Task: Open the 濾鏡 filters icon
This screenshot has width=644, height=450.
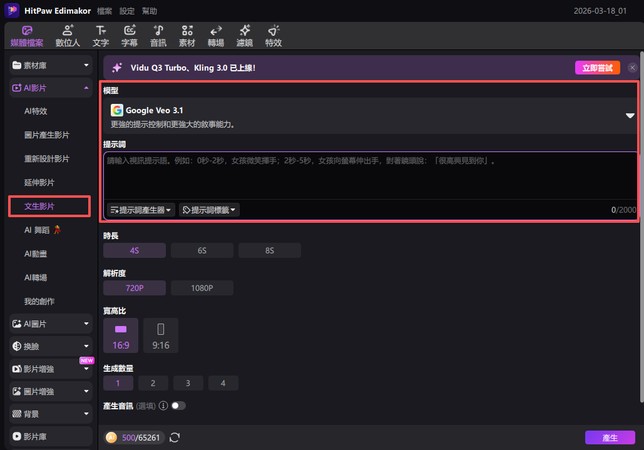Action: 245,30
